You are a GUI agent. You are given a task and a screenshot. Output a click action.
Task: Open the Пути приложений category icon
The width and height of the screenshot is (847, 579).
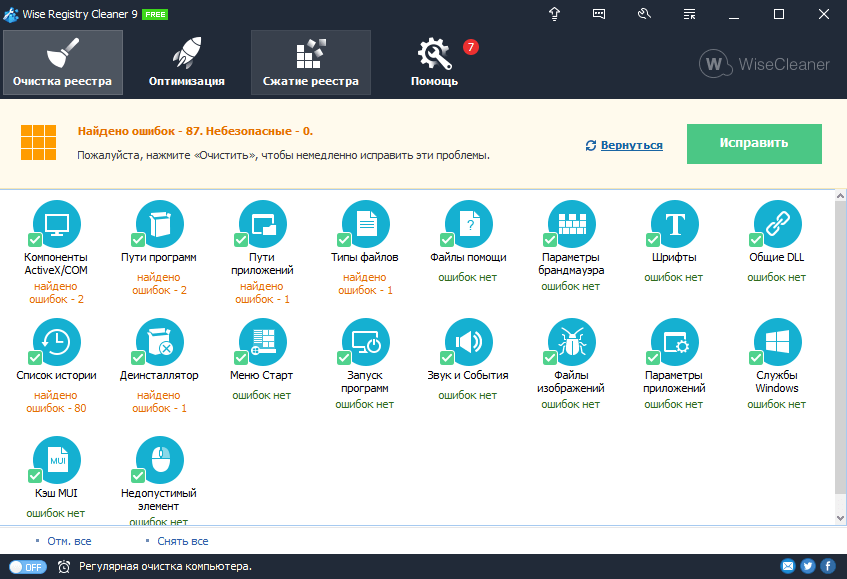point(263,224)
